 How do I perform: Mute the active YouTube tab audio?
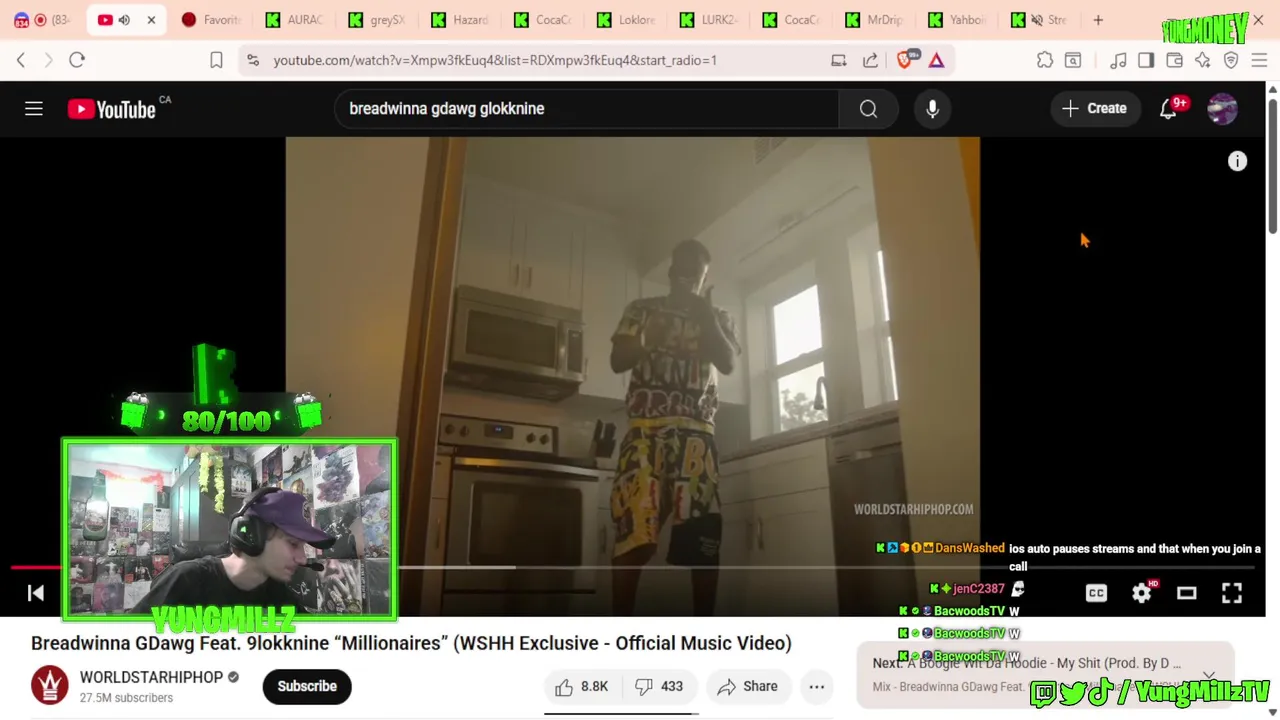125,20
